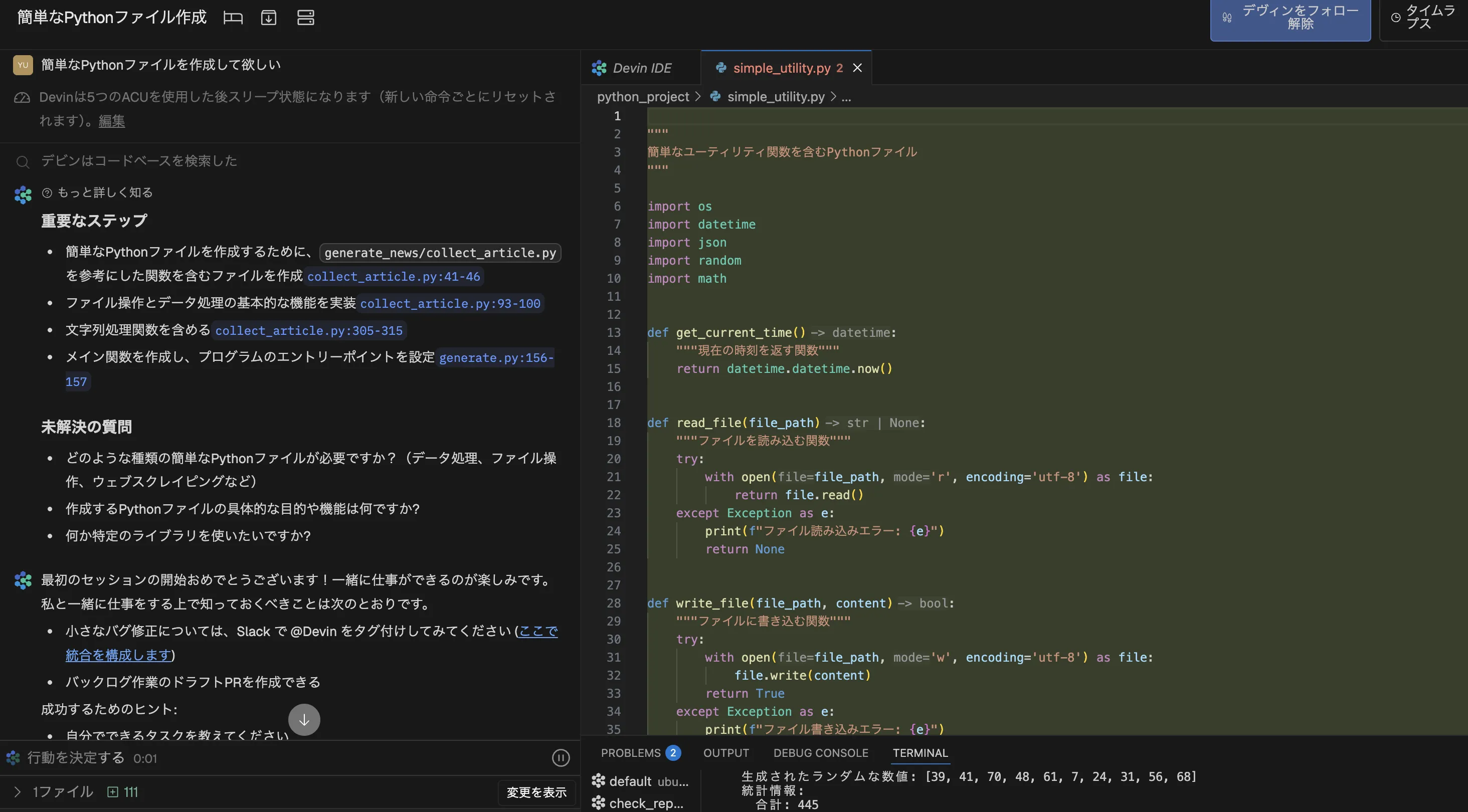Click the split layout icon beside session title

[x=233, y=18]
